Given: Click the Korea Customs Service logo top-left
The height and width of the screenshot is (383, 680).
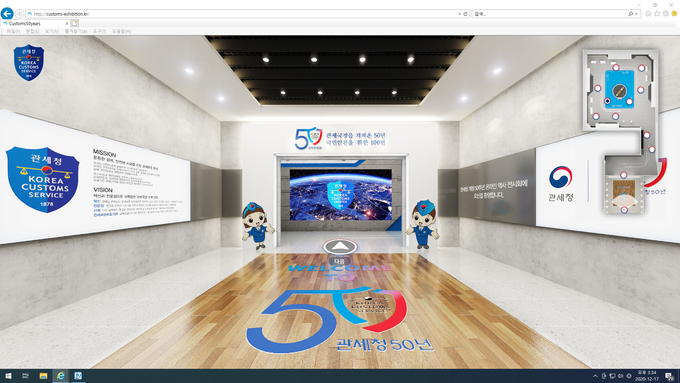Looking at the screenshot, I should click(29, 62).
